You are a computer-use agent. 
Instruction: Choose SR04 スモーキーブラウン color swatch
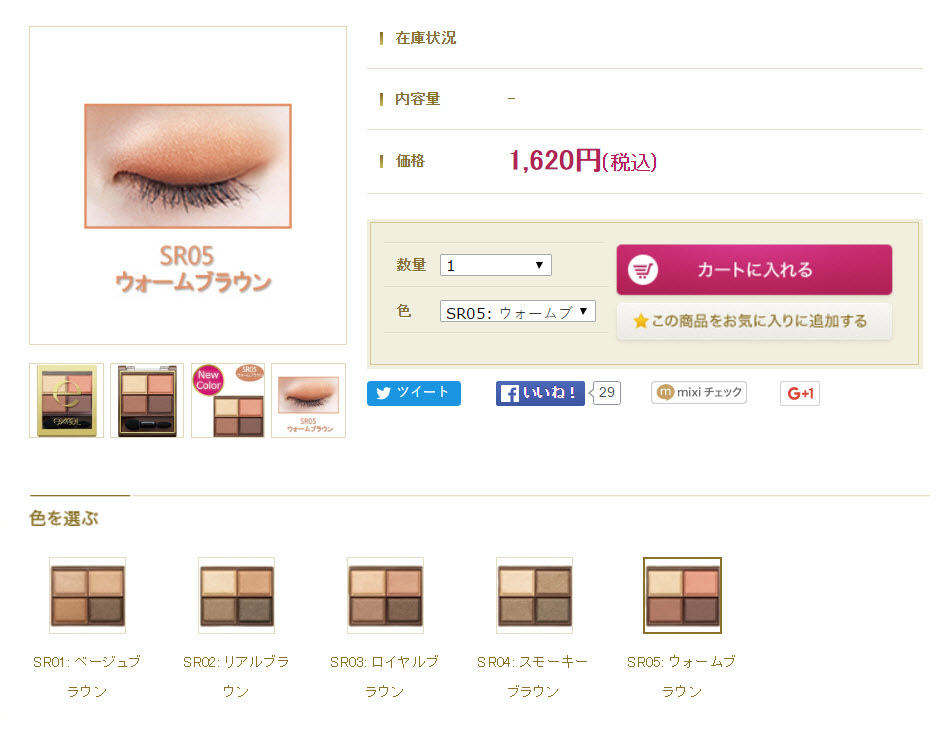click(534, 596)
